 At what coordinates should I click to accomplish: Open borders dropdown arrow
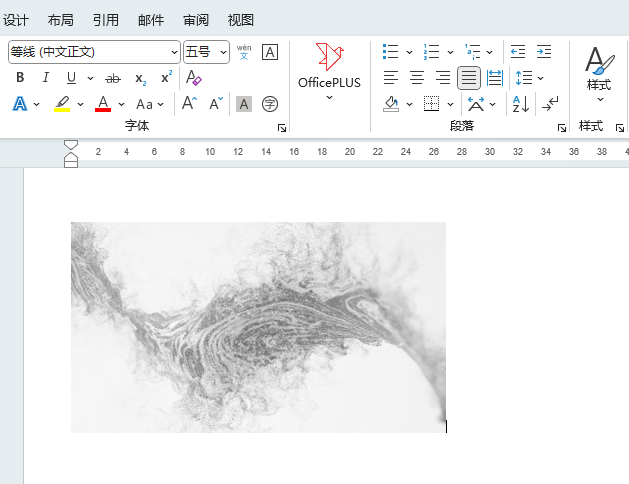pyautogui.click(x=450, y=104)
